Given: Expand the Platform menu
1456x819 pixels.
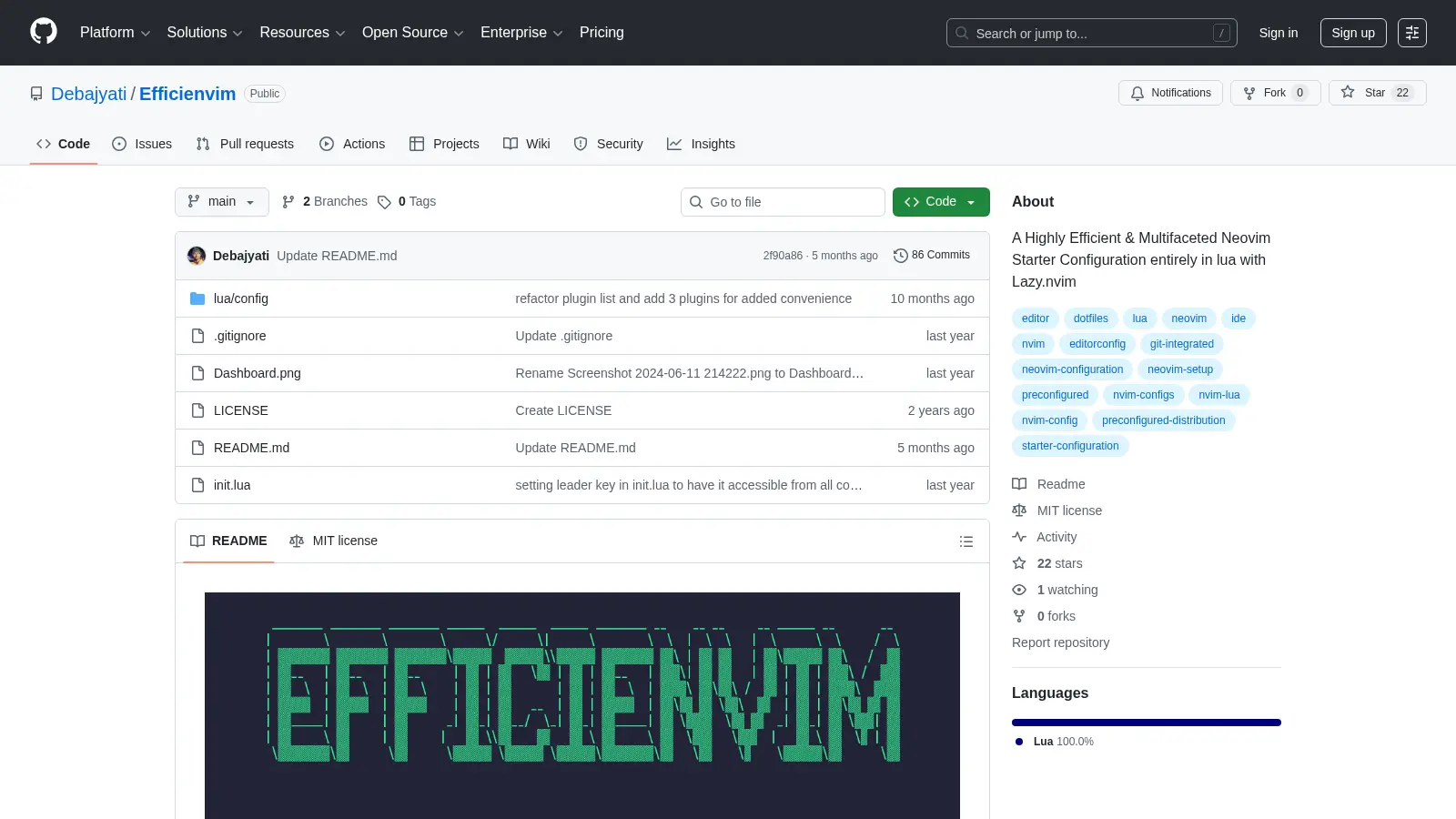Looking at the screenshot, I should pos(115,33).
